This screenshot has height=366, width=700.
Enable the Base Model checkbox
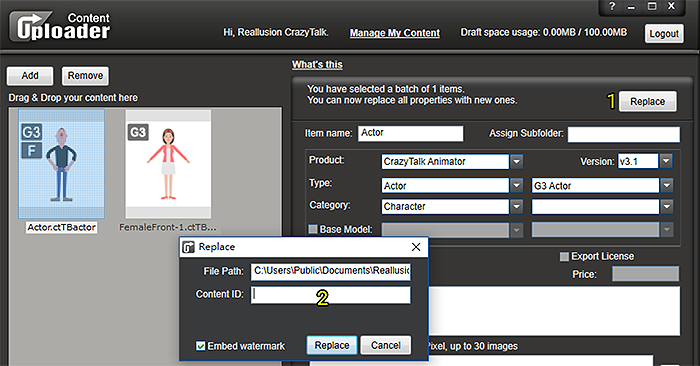[313, 229]
